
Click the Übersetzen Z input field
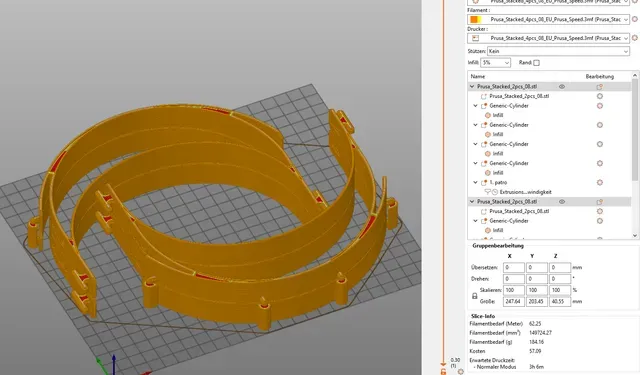pos(560,268)
